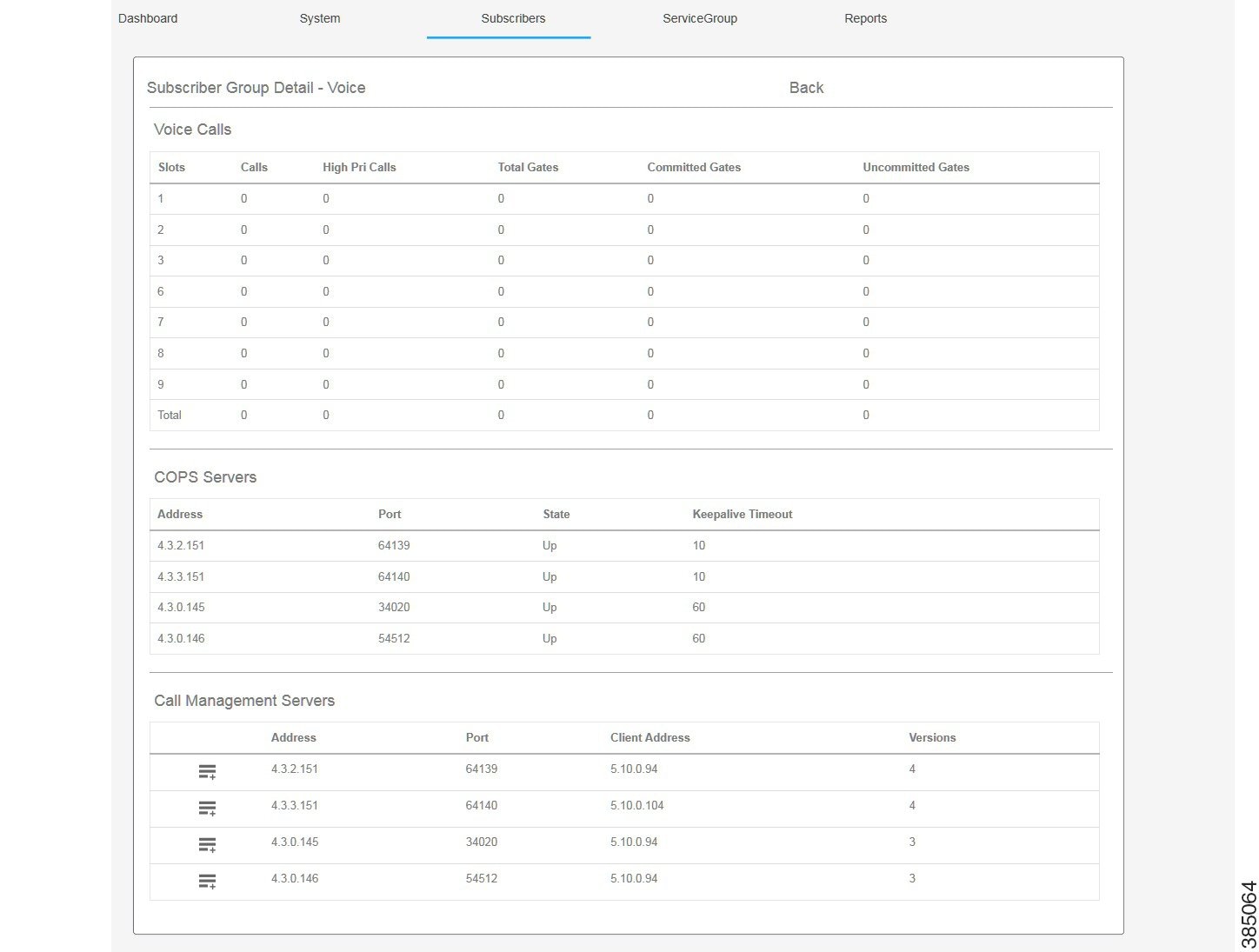This screenshot has height=952, width=1259.
Task: Select the Subscribers tab
Action: tap(512, 18)
